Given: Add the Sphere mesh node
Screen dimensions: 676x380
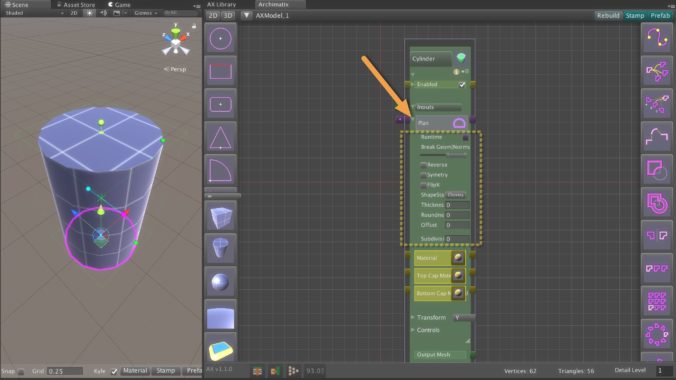Looking at the screenshot, I should pyautogui.click(x=220, y=283).
